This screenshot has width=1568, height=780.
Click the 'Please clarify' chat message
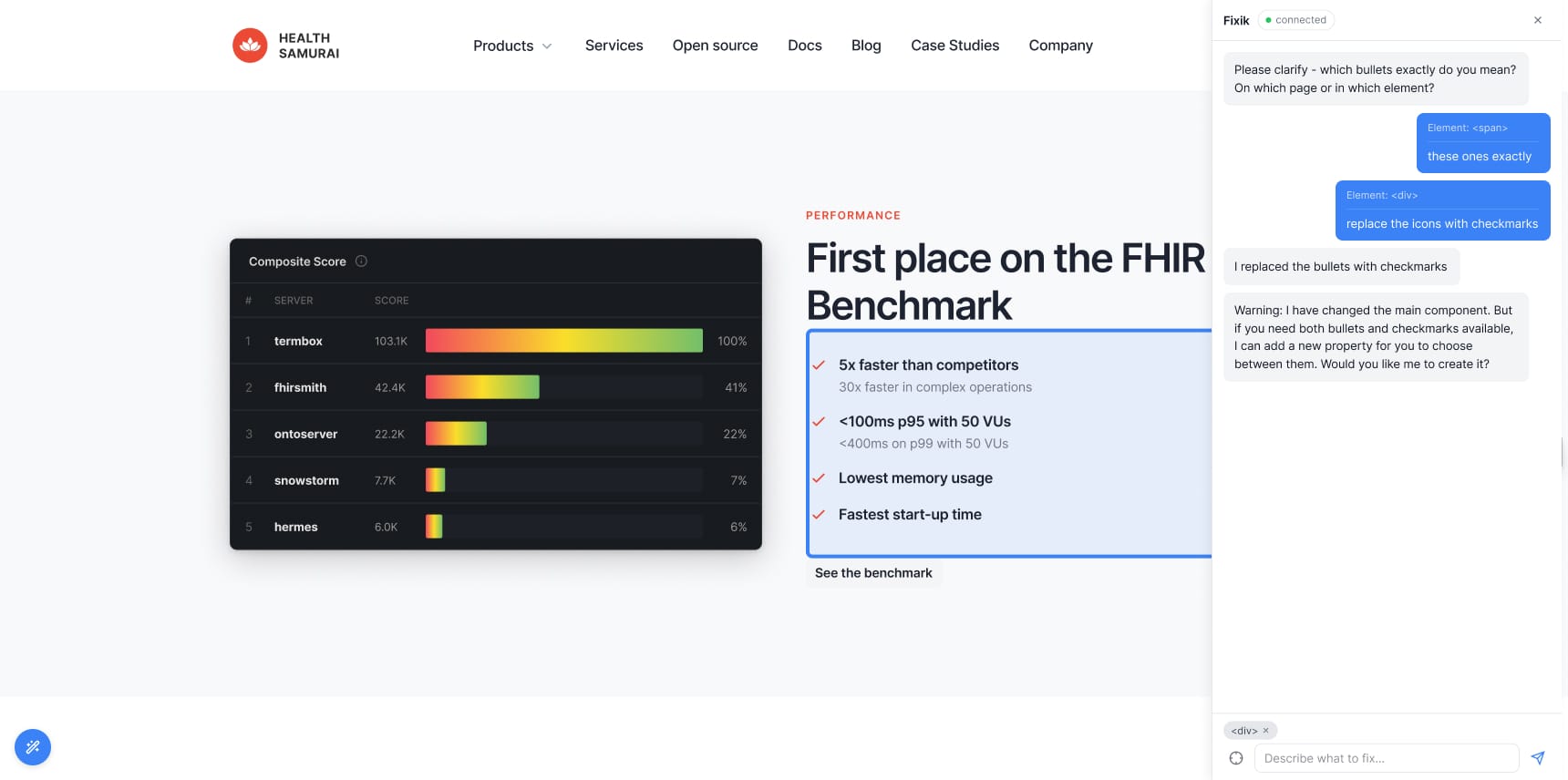point(1376,78)
